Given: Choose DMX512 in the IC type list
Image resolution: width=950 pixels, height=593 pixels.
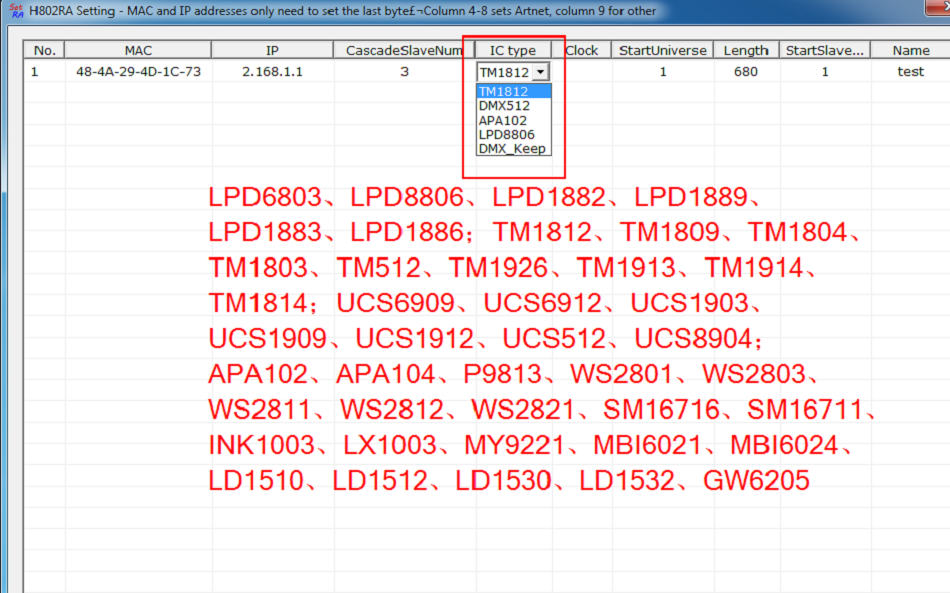Looking at the screenshot, I should pyautogui.click(x=514, y=105).
